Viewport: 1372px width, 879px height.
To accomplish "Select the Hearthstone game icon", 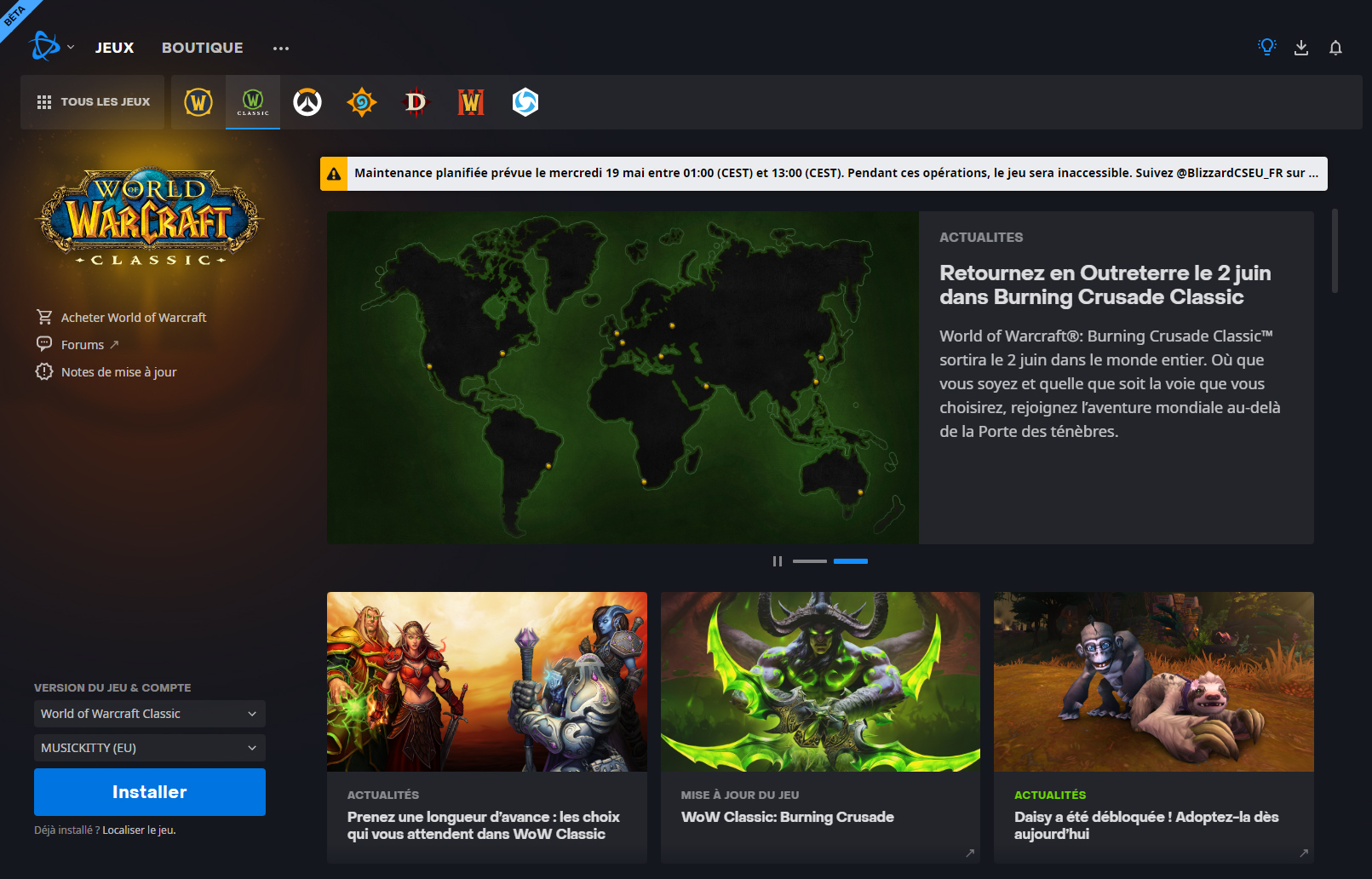I will click(362, 102).
